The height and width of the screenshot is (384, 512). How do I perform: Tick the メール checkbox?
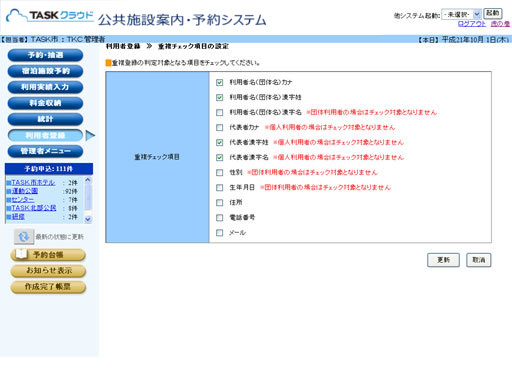[219, 233]
